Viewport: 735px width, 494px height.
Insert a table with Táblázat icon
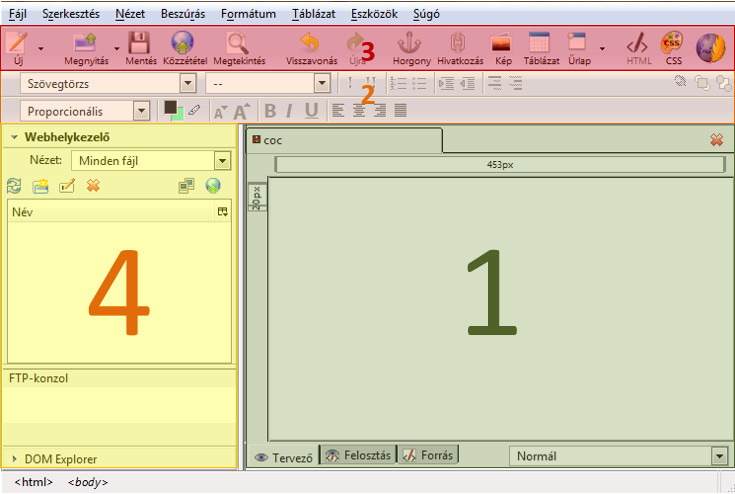(x=541, y=45)
